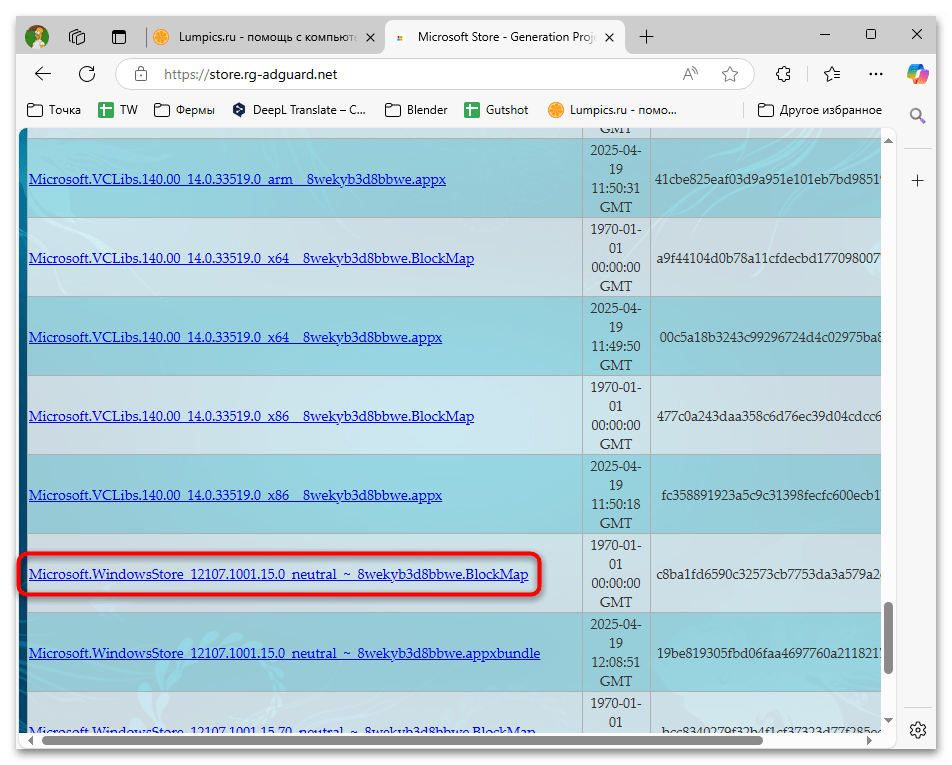Click the date cell 2025-04-19 11:50:18 GMT
Viewport: 952px width, 765px height.
[616, 494]
